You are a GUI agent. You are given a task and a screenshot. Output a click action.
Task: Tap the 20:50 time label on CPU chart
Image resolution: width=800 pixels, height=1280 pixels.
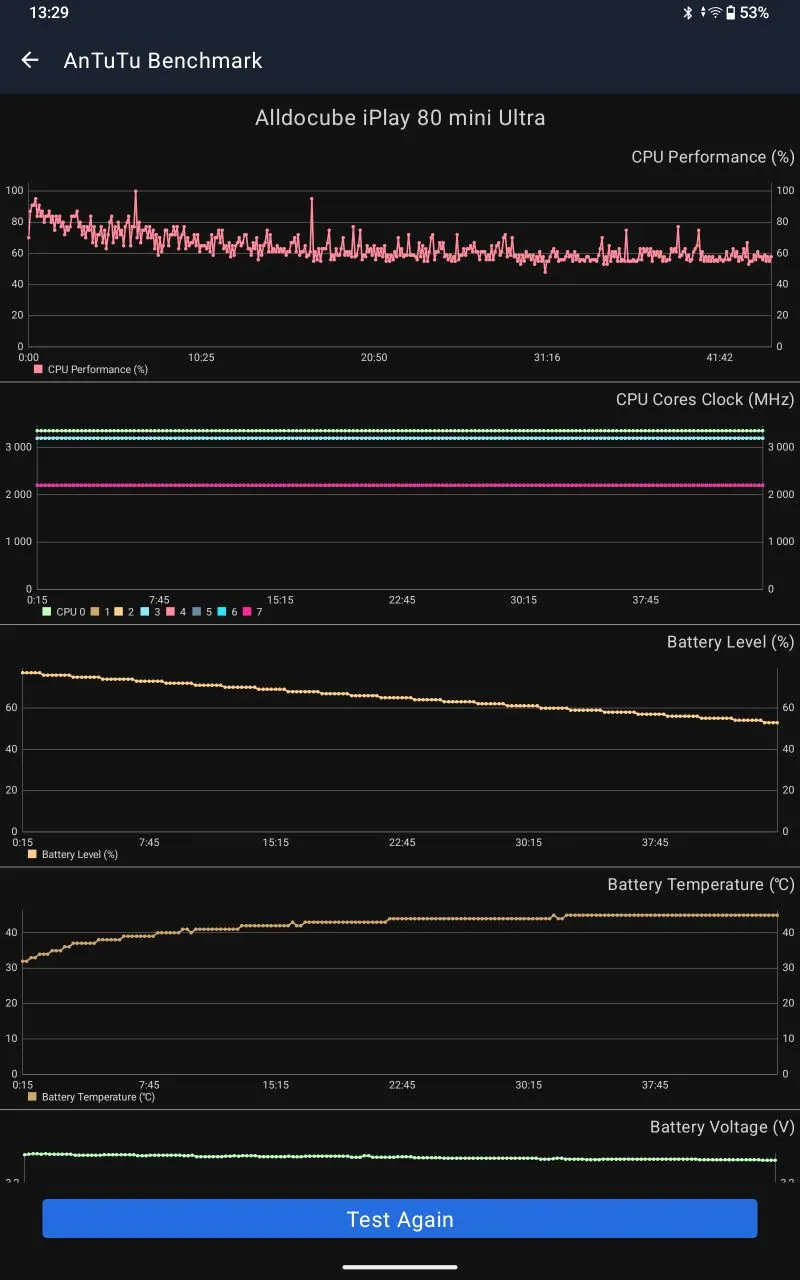click(x=374, y=357)
